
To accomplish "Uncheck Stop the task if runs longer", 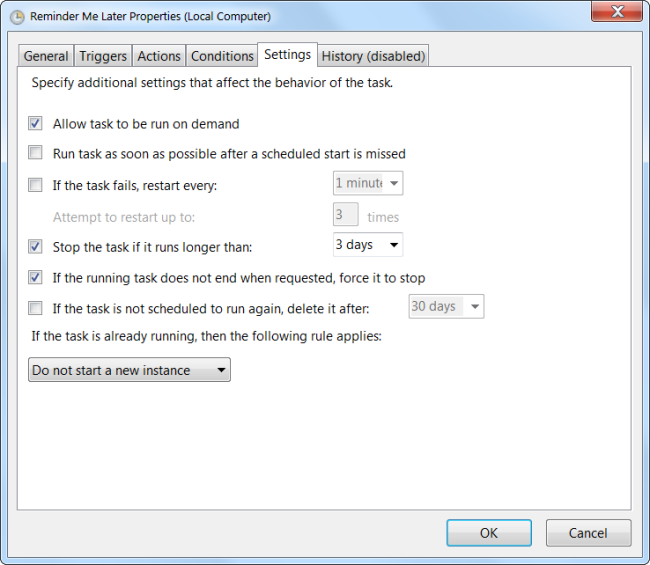I will [36, 246].
